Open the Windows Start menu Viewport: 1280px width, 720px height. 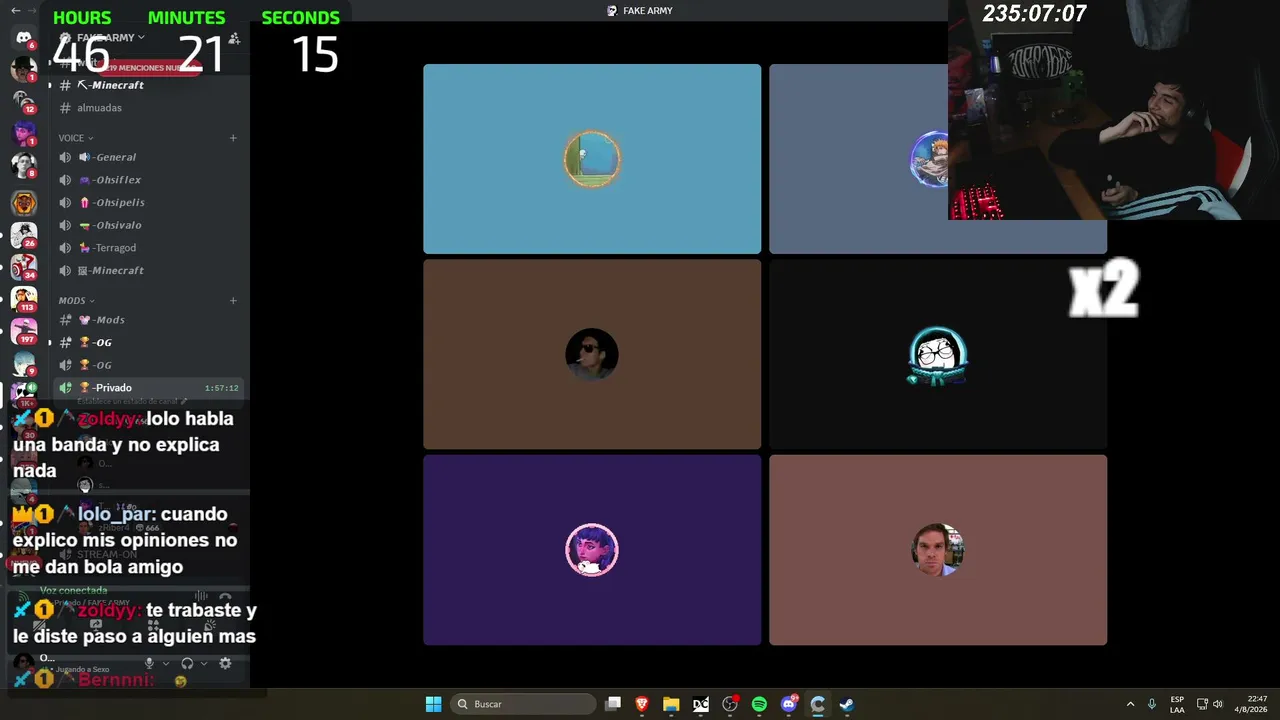[433, 704]
